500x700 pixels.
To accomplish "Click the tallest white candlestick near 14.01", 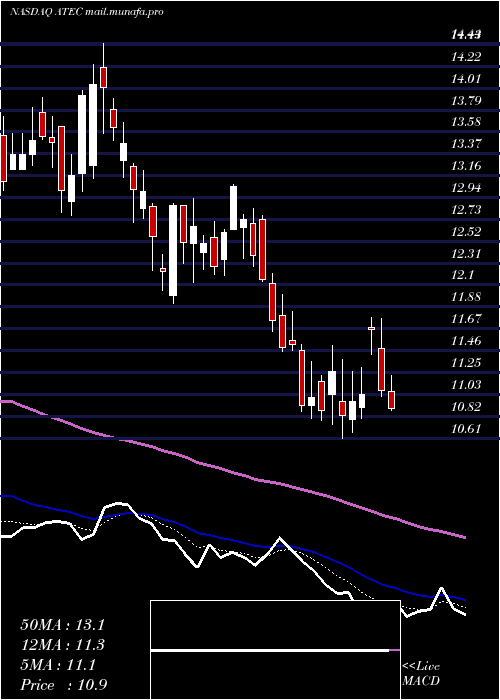I will point(93,125).
